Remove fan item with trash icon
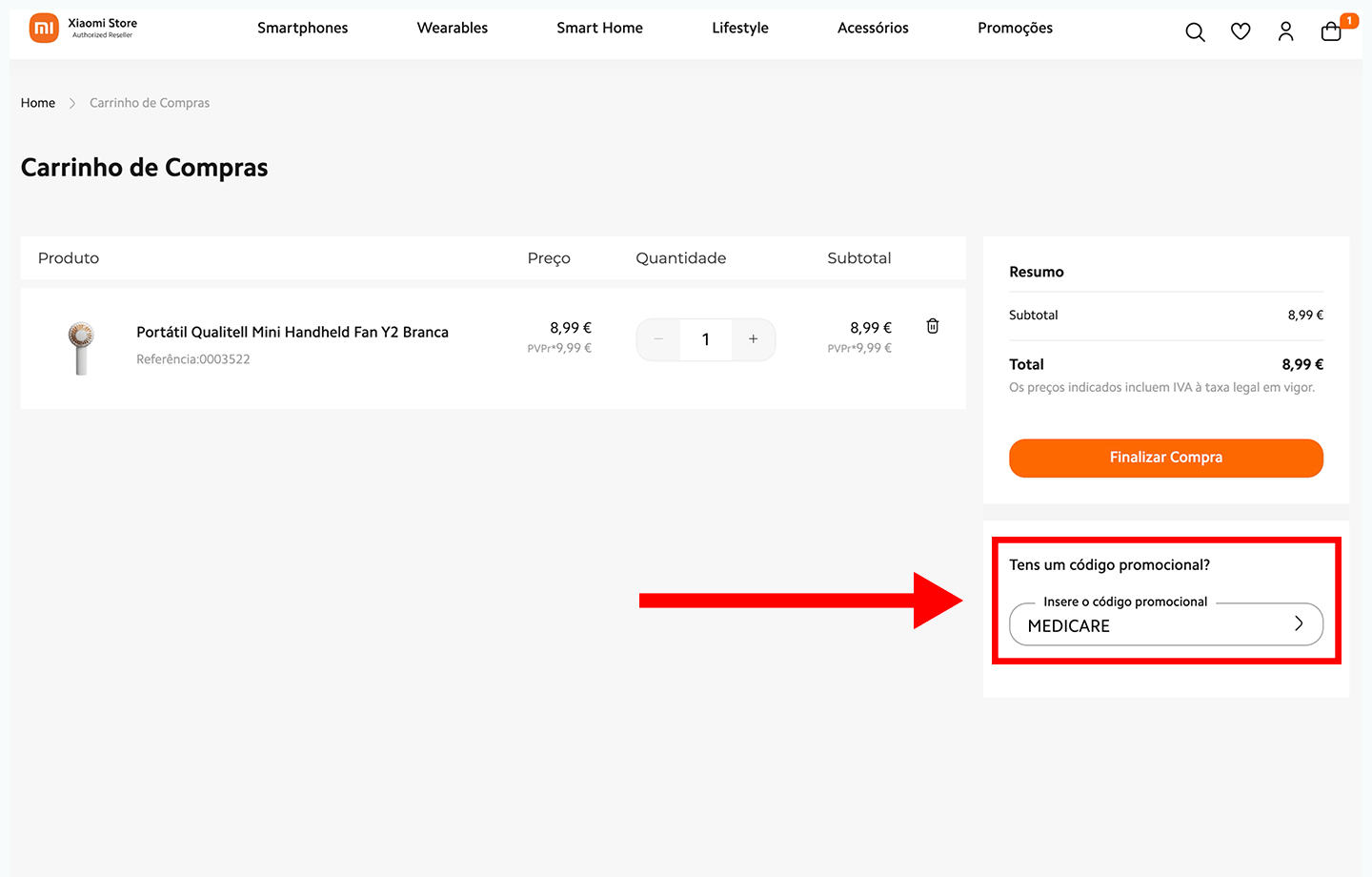This screenshot has width=1372, height=877. [x=933, y=326]
